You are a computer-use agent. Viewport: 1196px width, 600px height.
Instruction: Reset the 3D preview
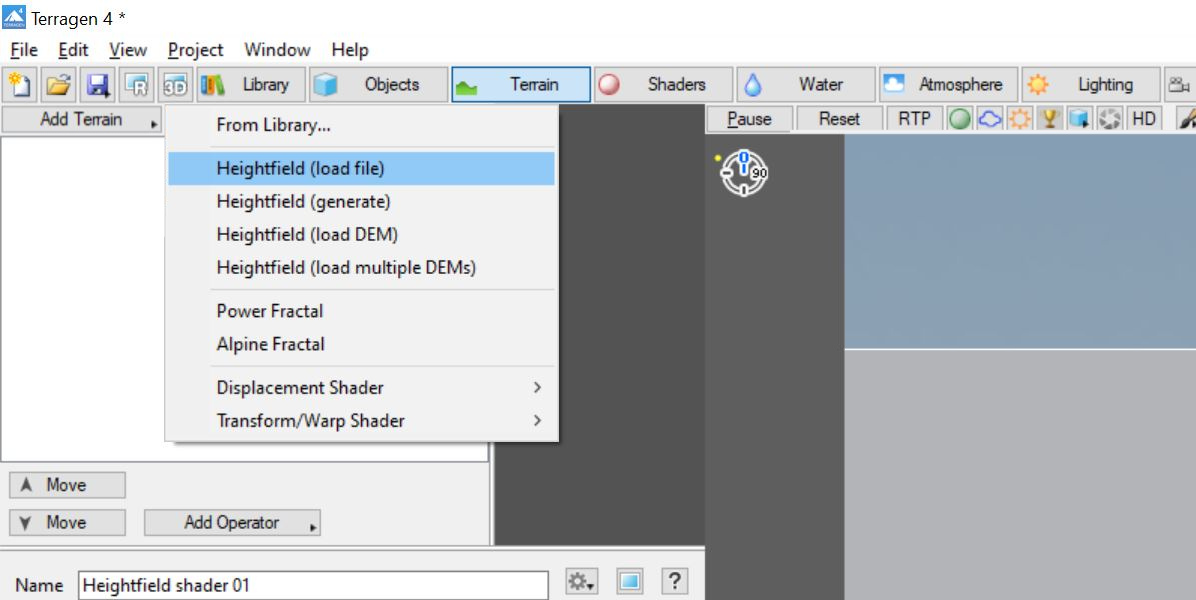(x=839, y=119)
